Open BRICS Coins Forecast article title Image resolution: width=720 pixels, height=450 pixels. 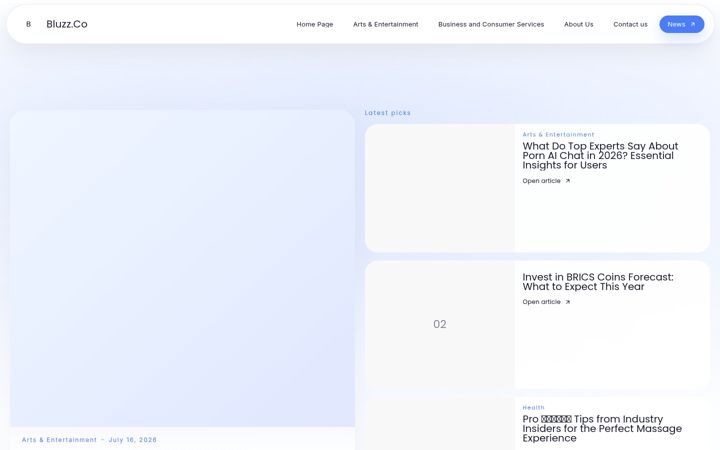pos(597,282)
